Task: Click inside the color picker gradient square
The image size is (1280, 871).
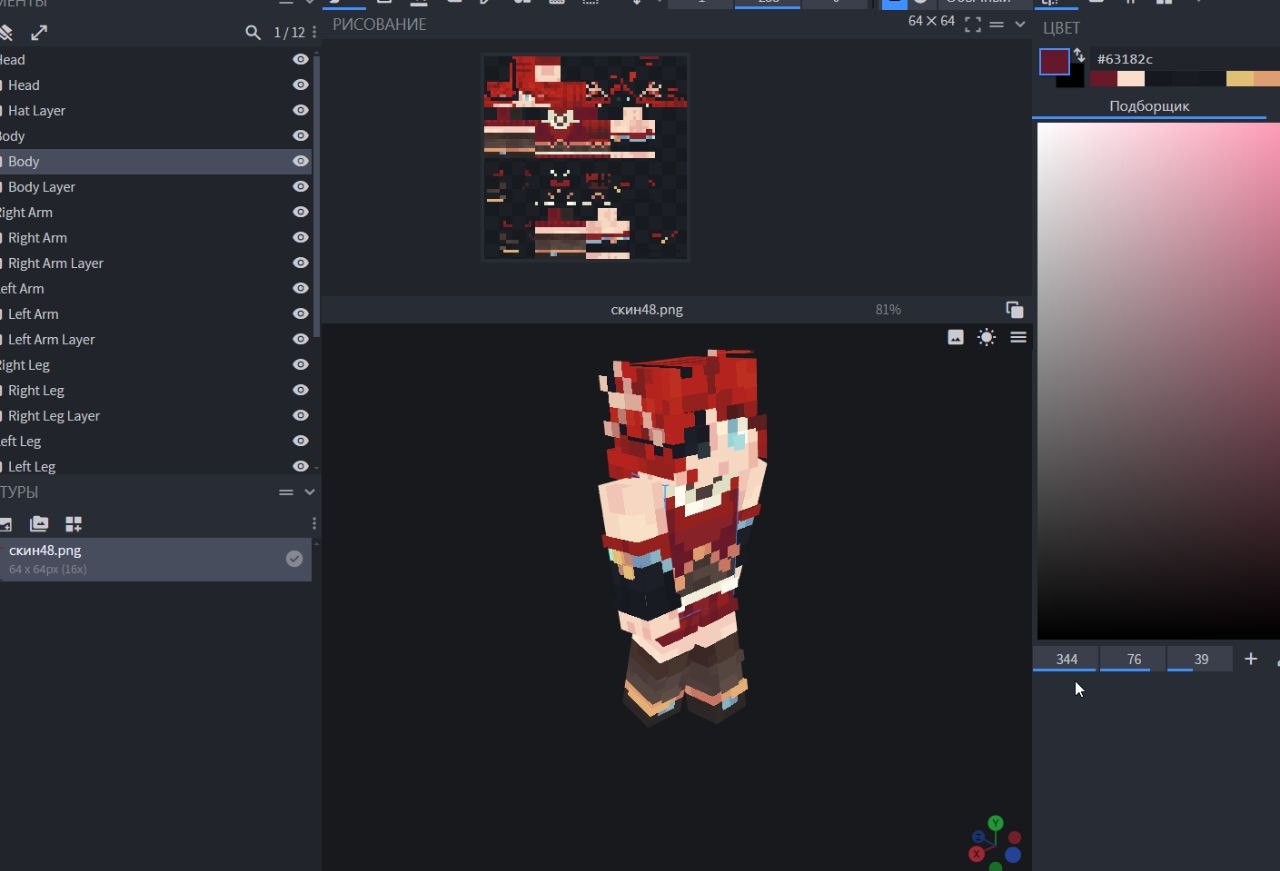Action: click(x=1158, y=381)
